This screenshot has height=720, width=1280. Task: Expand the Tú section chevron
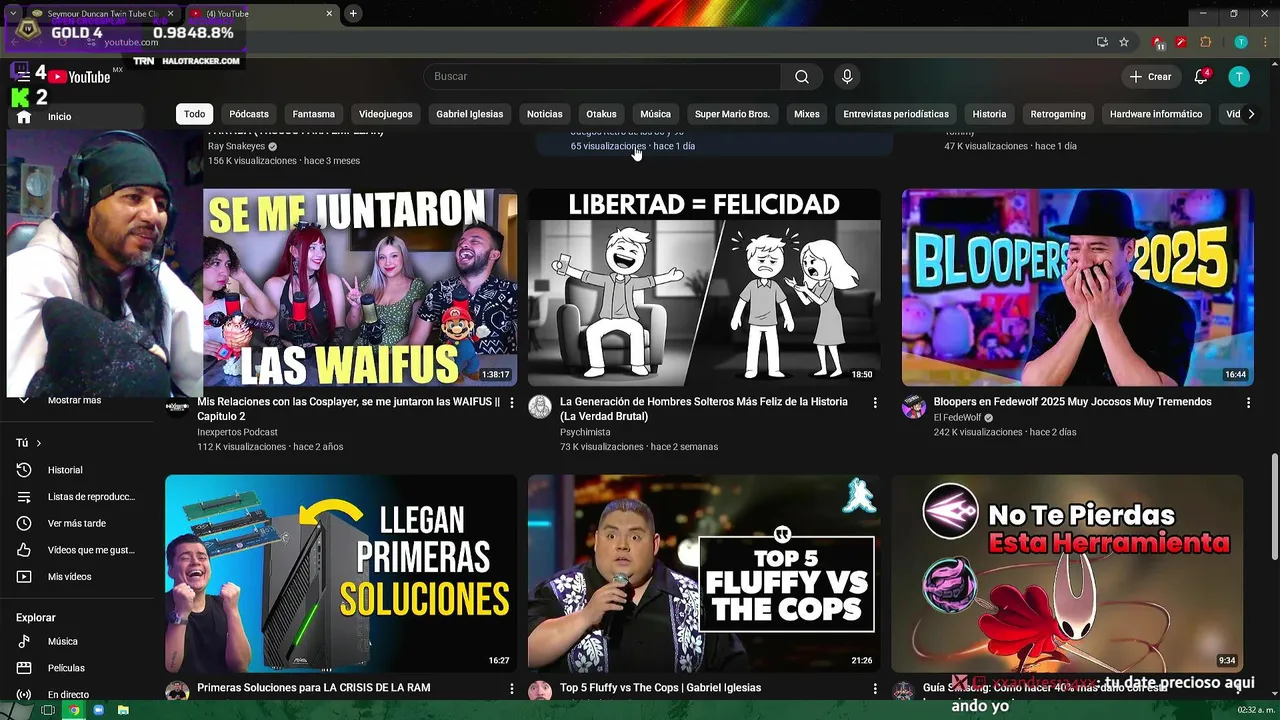[x=39, y=443]
